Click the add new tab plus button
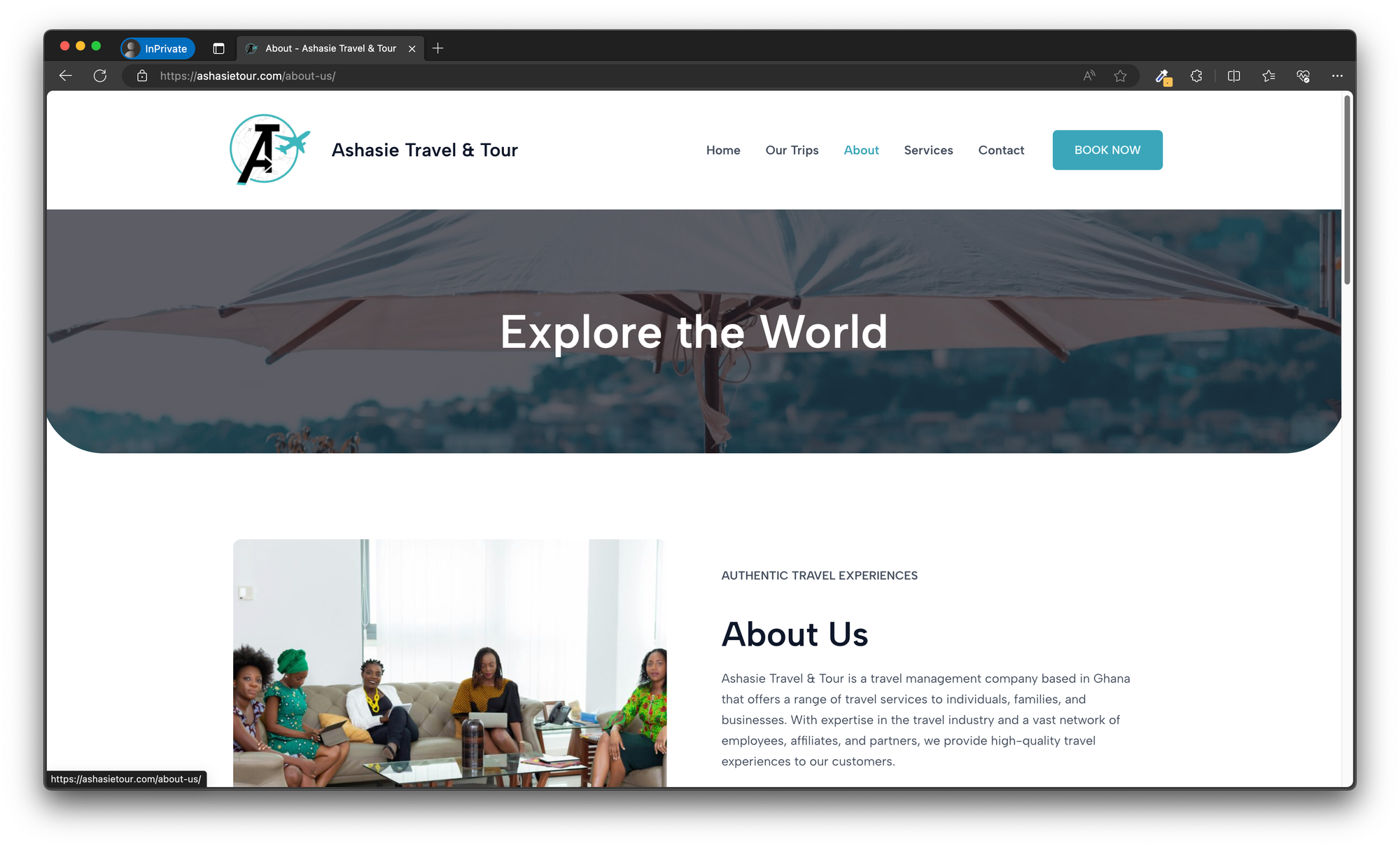Image resolution: width=1400 pixels, height=848 pixels. [438, 47]
